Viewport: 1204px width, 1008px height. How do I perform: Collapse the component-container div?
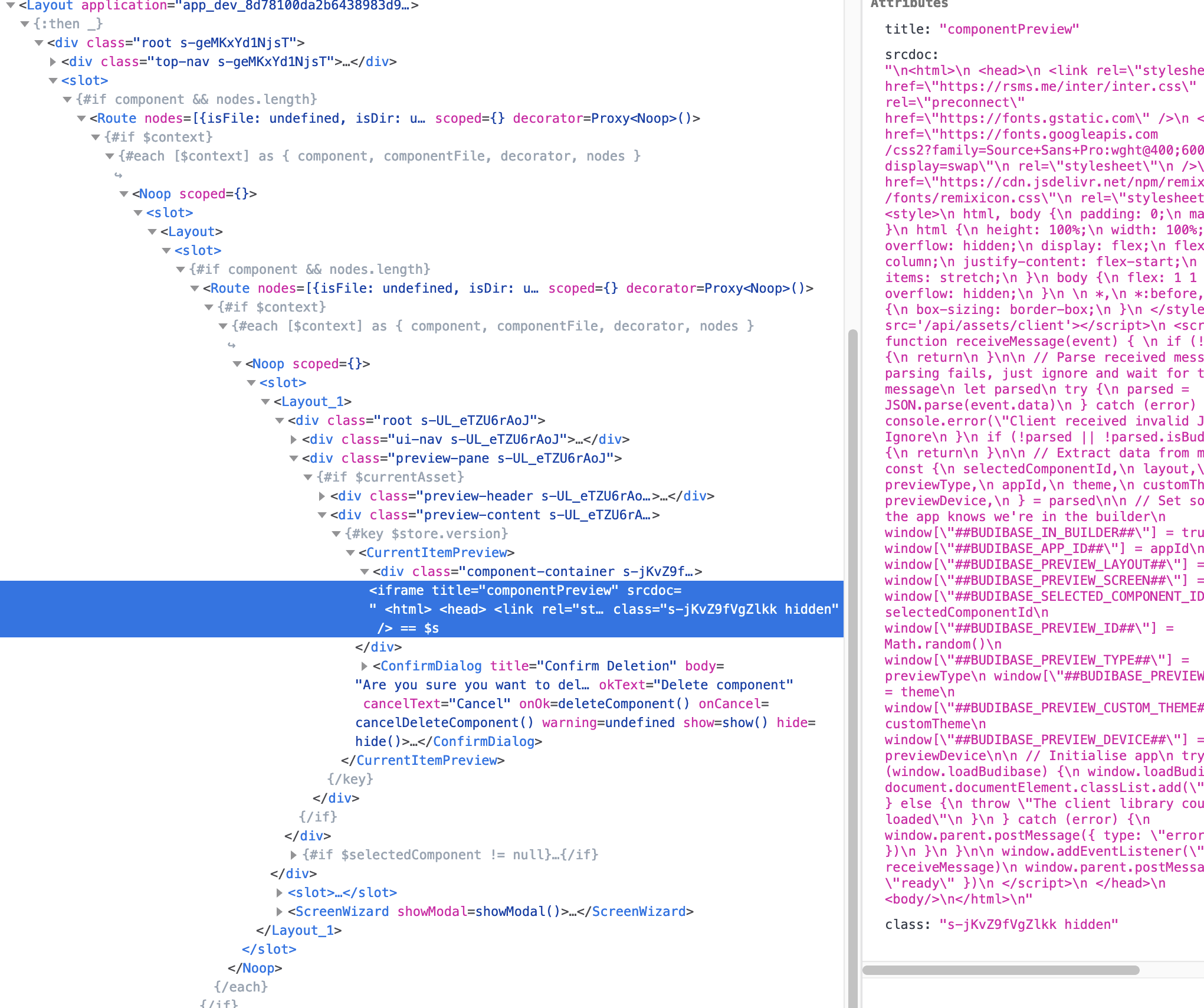(x=364, y=571)
